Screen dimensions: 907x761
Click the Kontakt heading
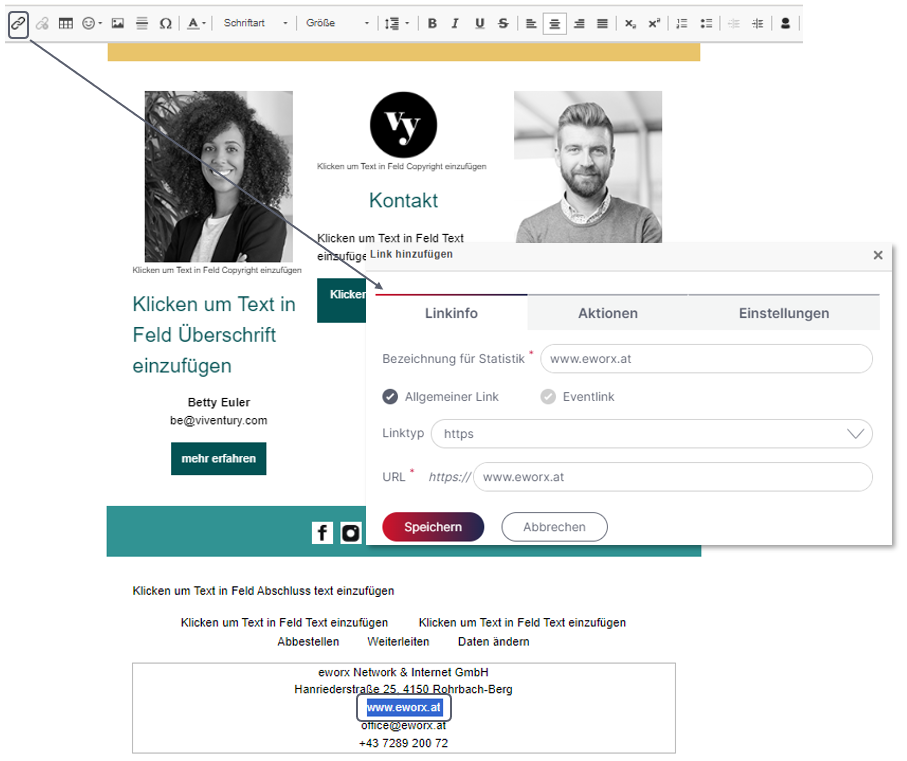coord(403,200)
